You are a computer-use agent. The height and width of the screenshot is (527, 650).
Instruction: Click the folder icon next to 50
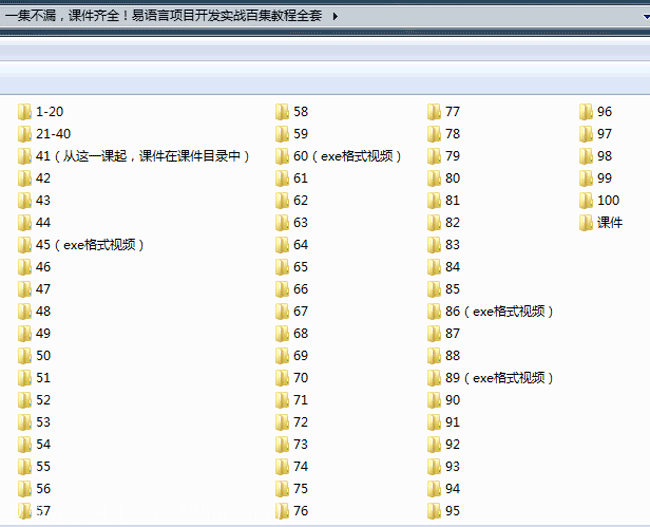point(24,356)
